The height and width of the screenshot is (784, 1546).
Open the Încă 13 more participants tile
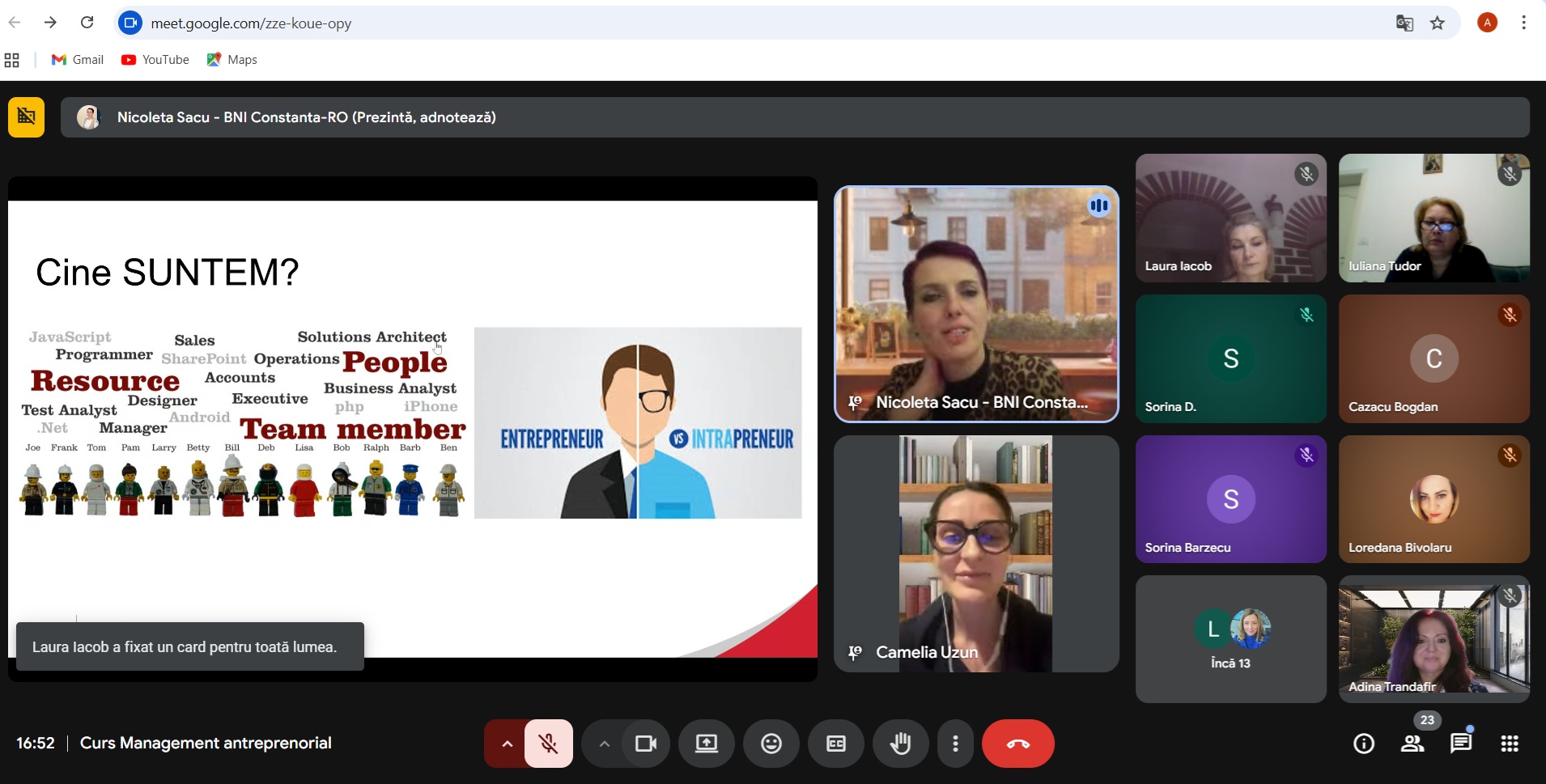pyautogui.click(x=1230, y=639)
